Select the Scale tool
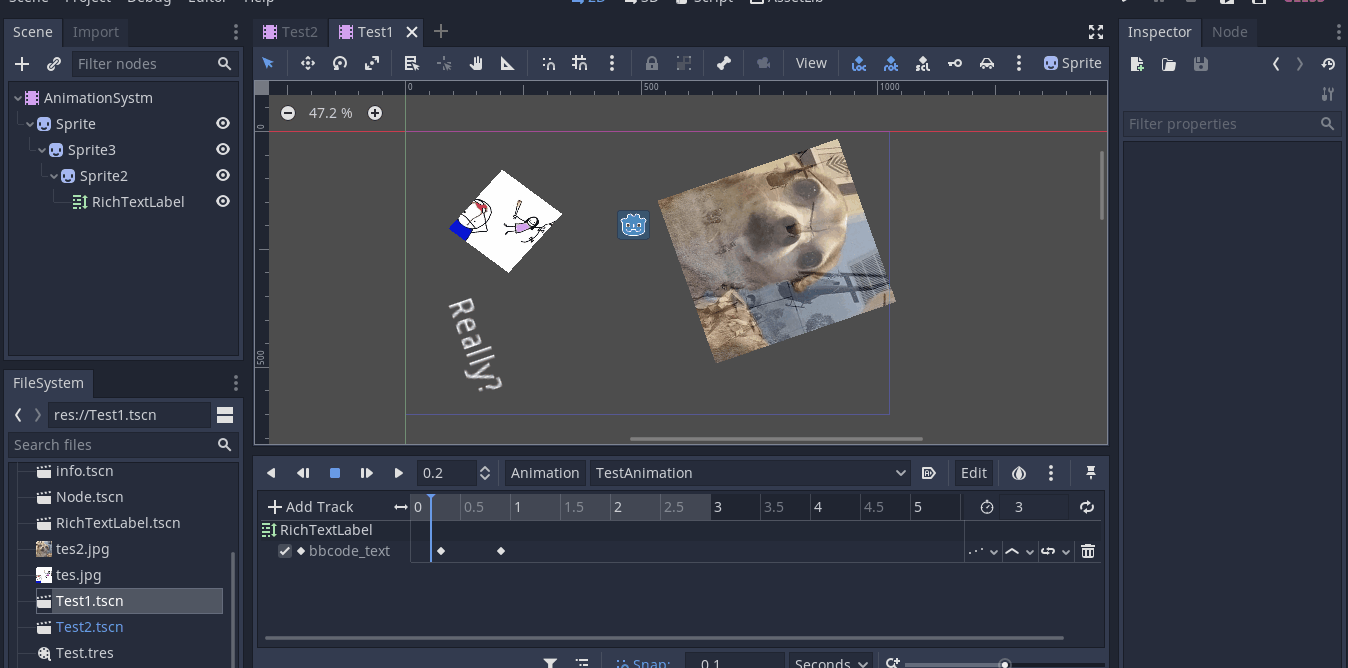The width and height of the screenshot is (1348, 668). pos(371,62)
